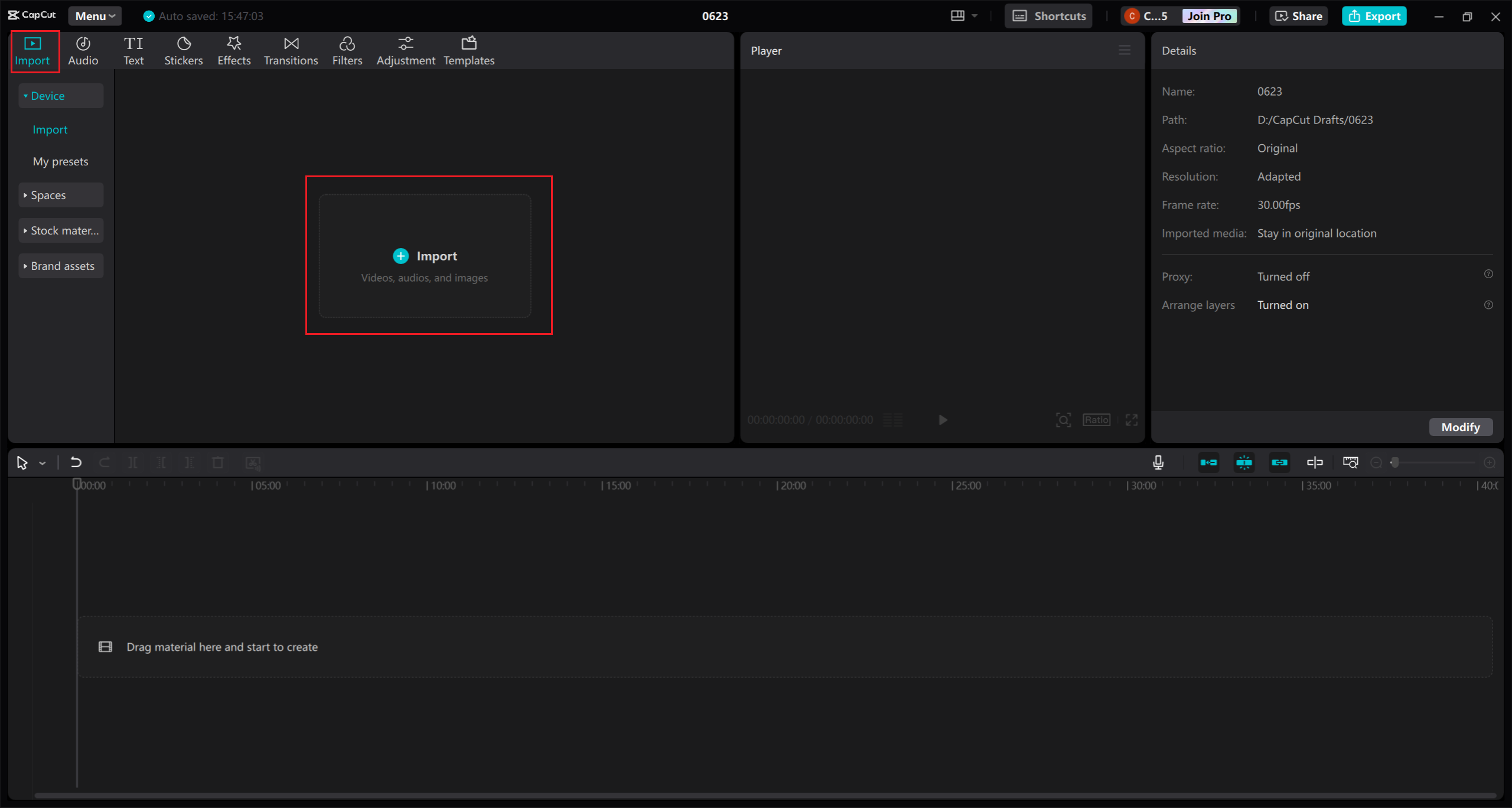The width and height of the screenshot is (1512, 808).
Task: Click the Import media drop area
Action: pos(425,256)
